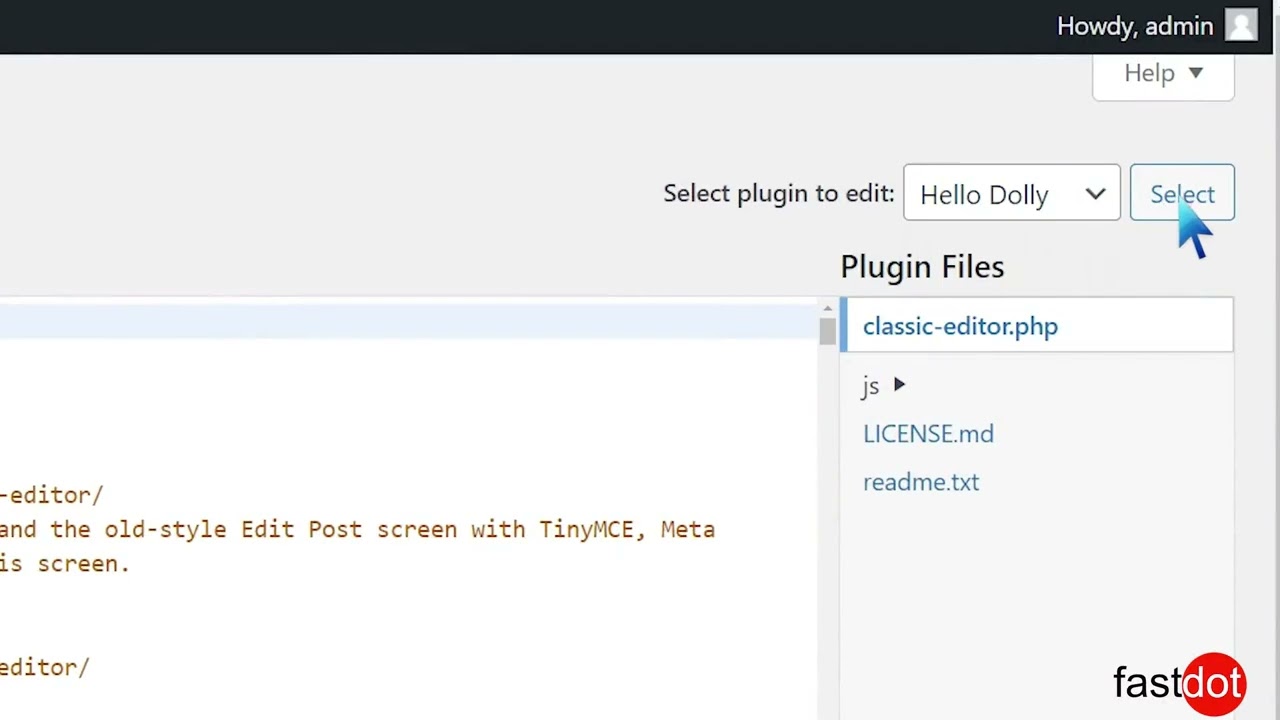Click the Select button
The width and height of the screenshot is (1280, 720).
[x=1182, y=193]
